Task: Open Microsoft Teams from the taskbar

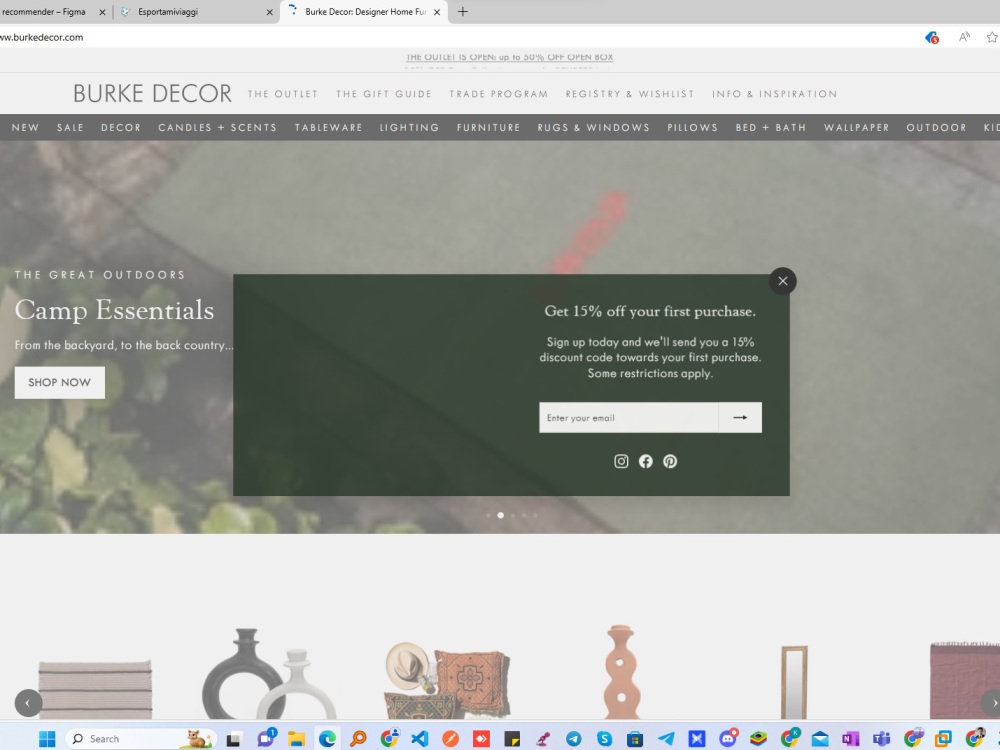Action: coord(881,739)
